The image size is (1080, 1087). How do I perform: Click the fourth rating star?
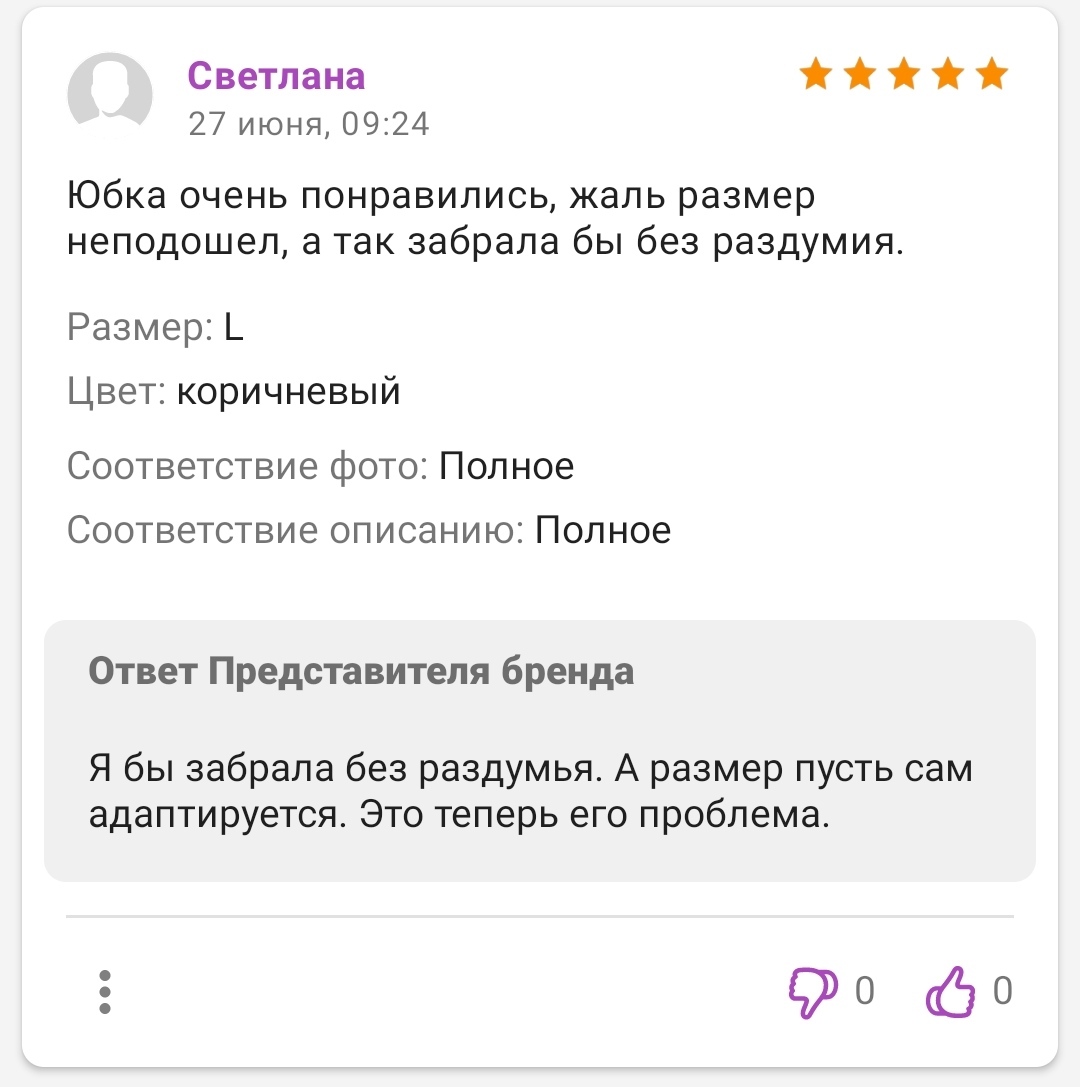tap(948, 74)
